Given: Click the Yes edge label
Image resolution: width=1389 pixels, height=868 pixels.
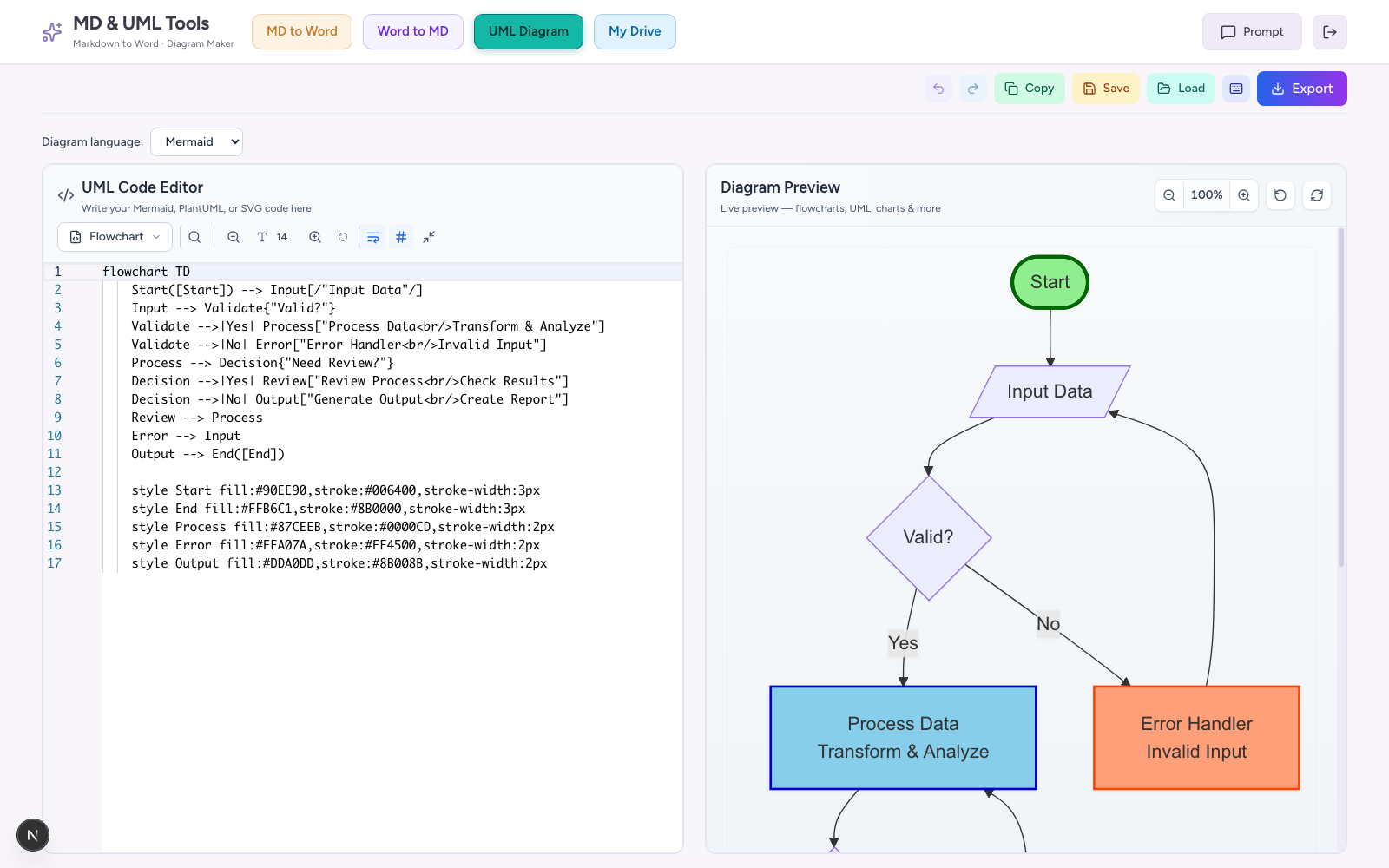Looking at the screenshot, I should pos(903,643).
